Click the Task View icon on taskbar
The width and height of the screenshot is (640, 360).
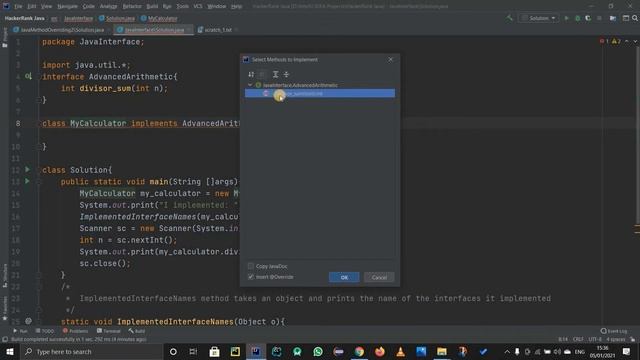[x=193, y=352]
